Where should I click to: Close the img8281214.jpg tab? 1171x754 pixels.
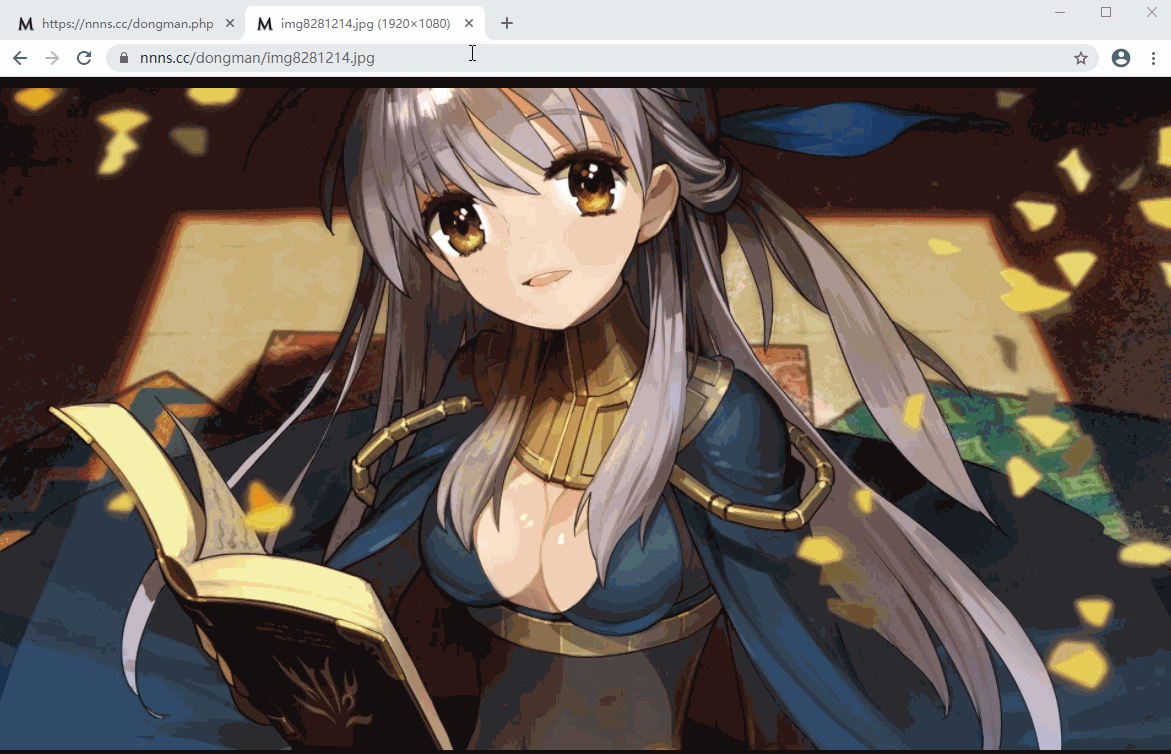(469, 23)
